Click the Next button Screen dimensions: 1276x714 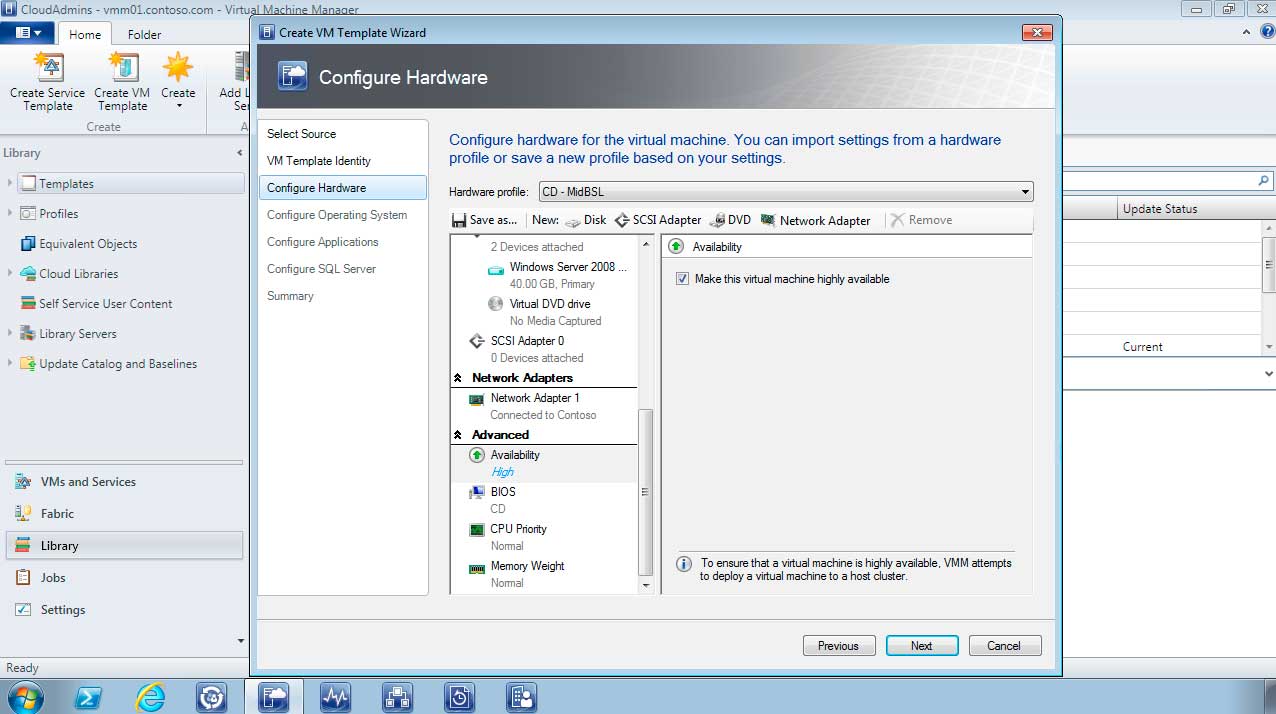click(x=921, y=646)
